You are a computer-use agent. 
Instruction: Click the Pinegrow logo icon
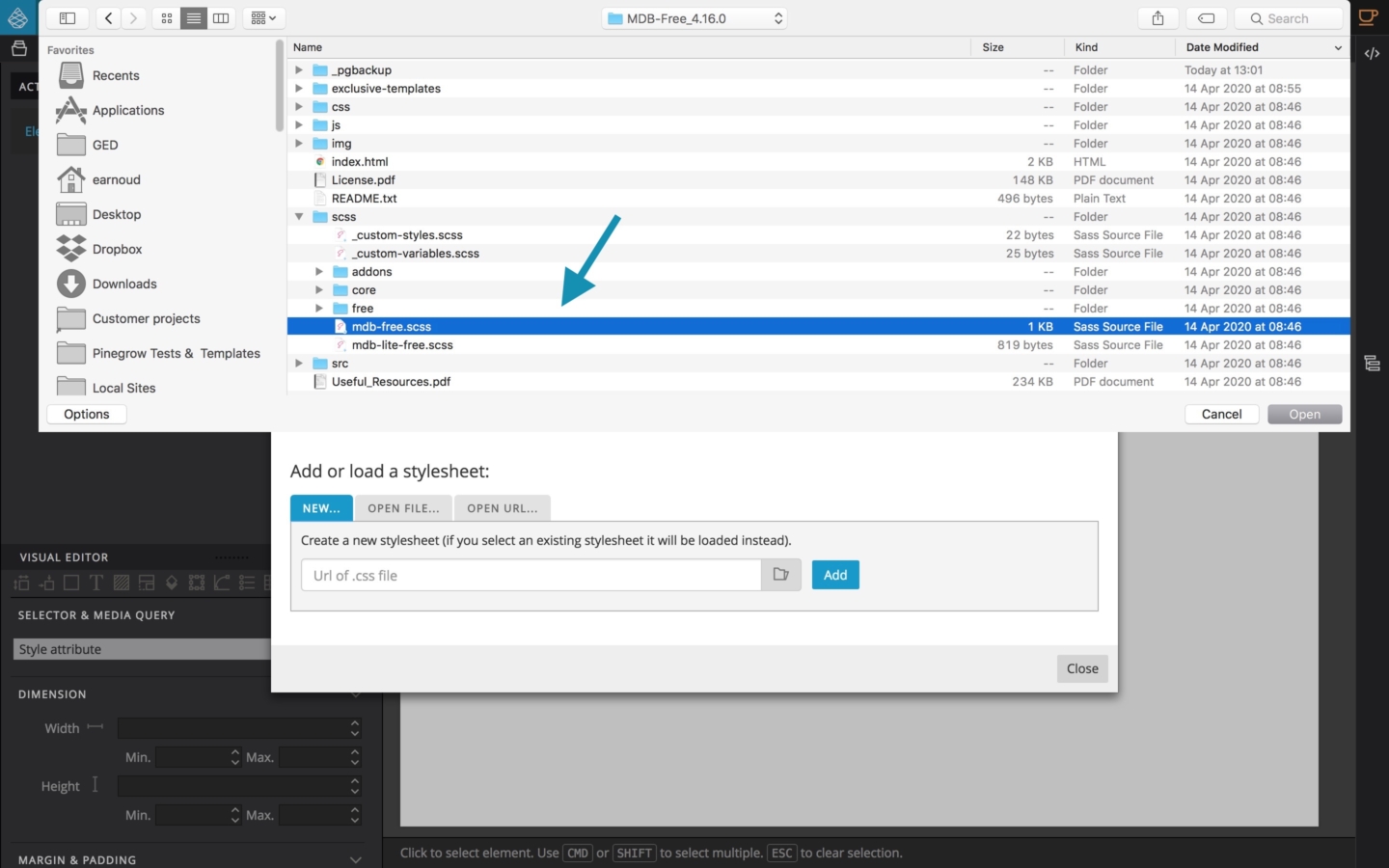point(18,17)
